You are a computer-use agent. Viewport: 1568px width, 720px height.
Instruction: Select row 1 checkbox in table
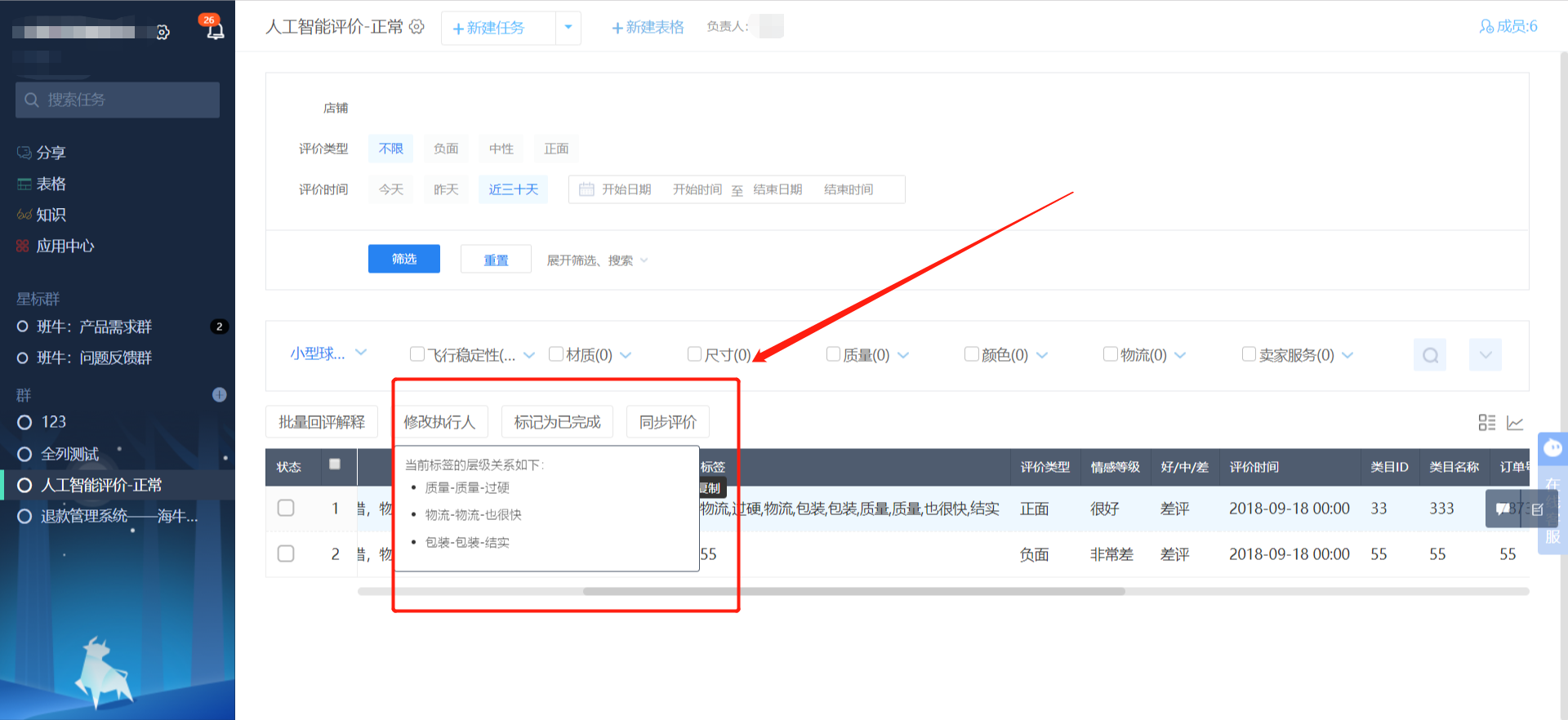pyautogui.click(x=286, y=508)
